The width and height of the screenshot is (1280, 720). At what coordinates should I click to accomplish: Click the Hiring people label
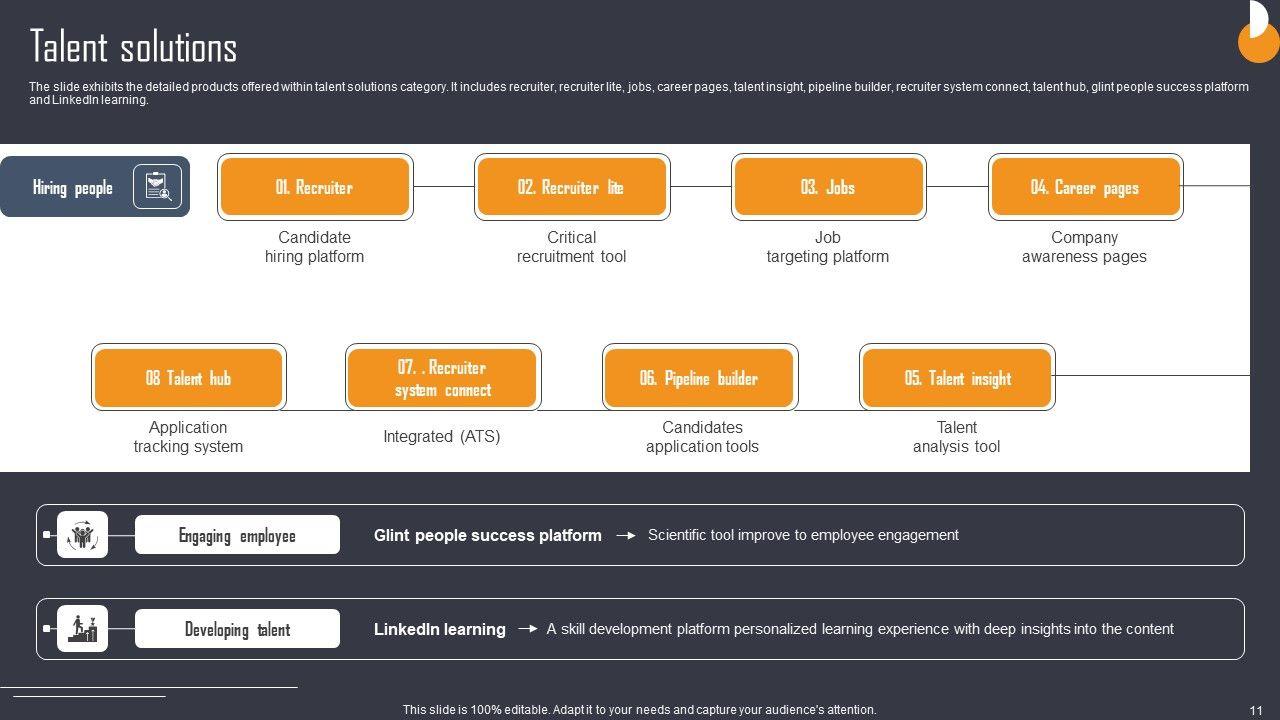pos(73,188)
